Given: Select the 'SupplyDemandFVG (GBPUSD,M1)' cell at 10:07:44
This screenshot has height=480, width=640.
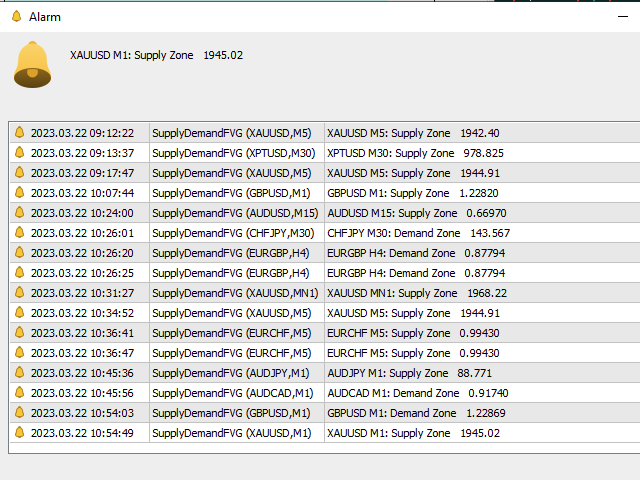Looking at the screenshot, I should click(x=231, y=193).
